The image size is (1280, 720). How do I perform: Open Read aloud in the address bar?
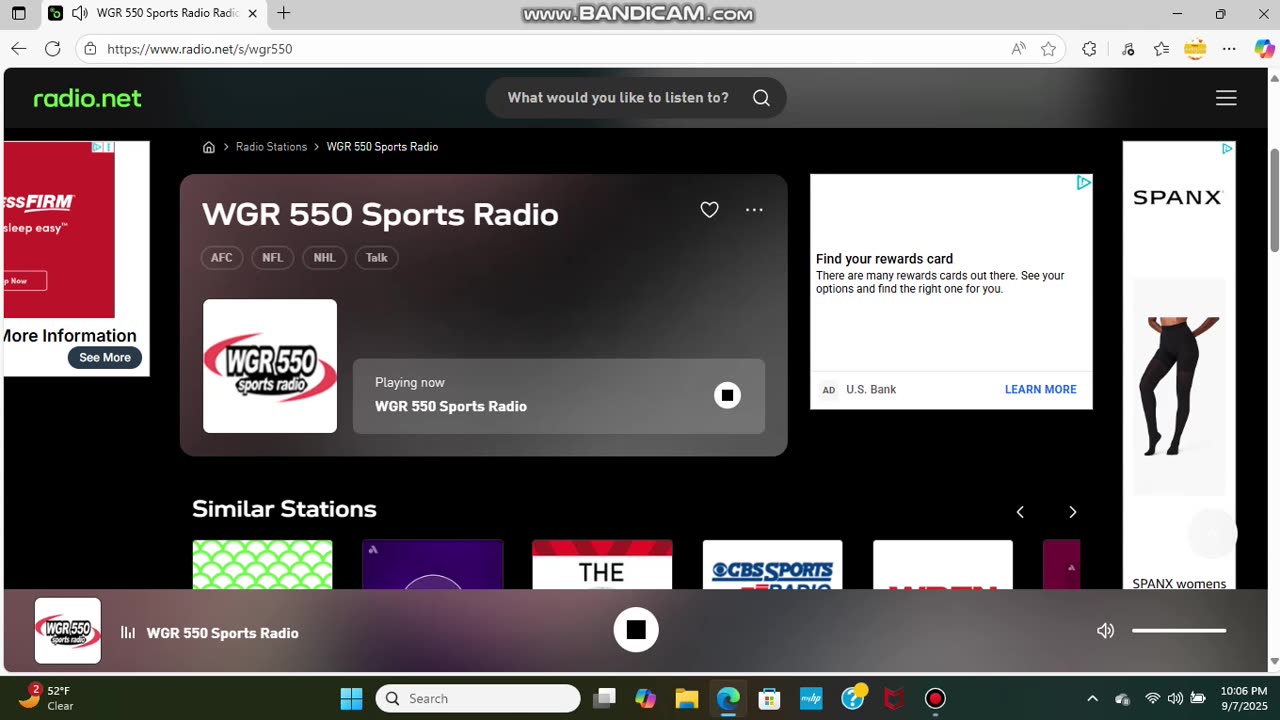1018,49
